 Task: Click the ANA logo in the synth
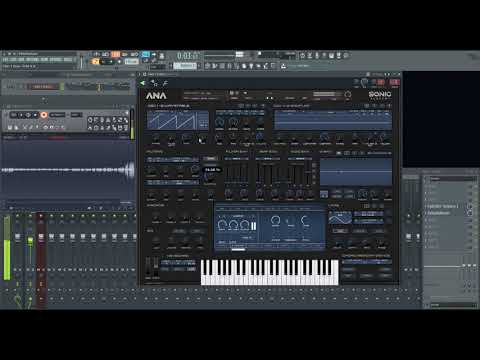point(156,96)
